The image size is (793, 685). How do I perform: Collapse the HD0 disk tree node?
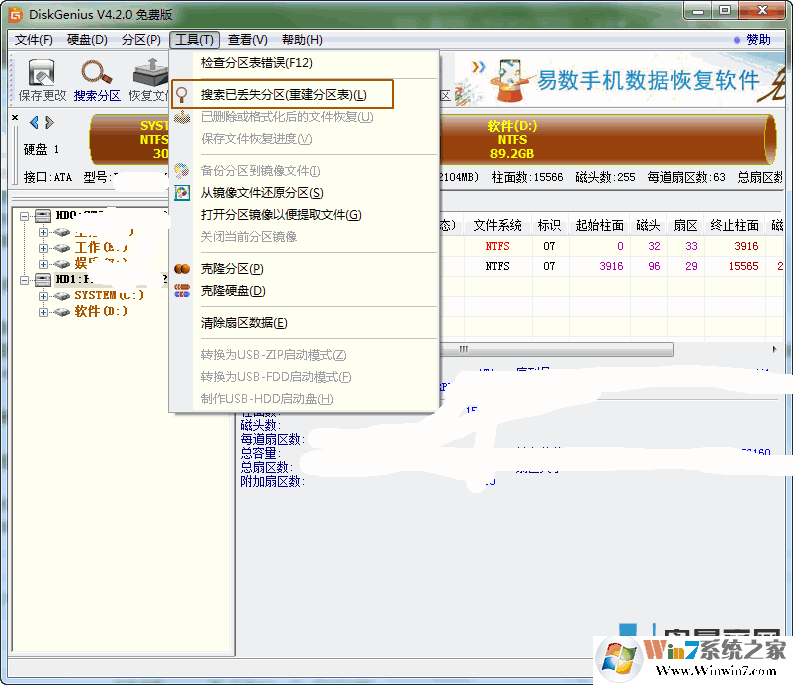click(26, 215)
